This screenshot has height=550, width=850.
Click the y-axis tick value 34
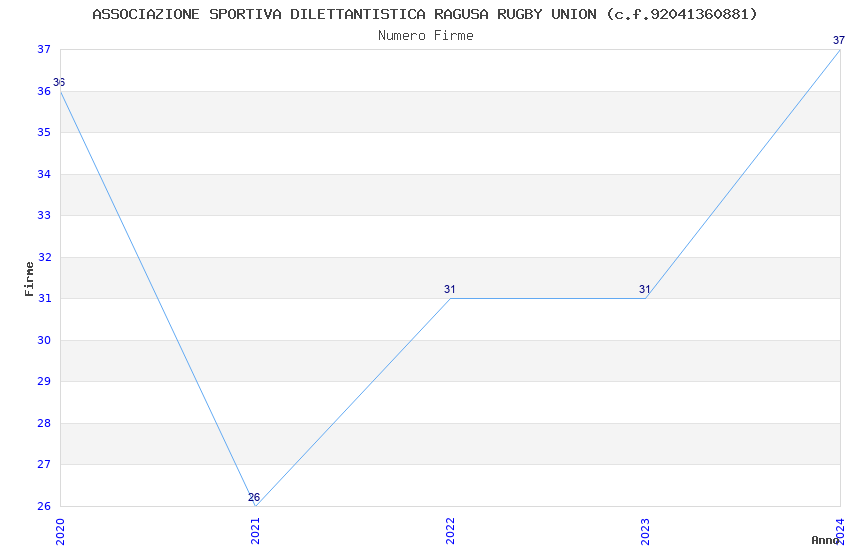tap(44, 174)
